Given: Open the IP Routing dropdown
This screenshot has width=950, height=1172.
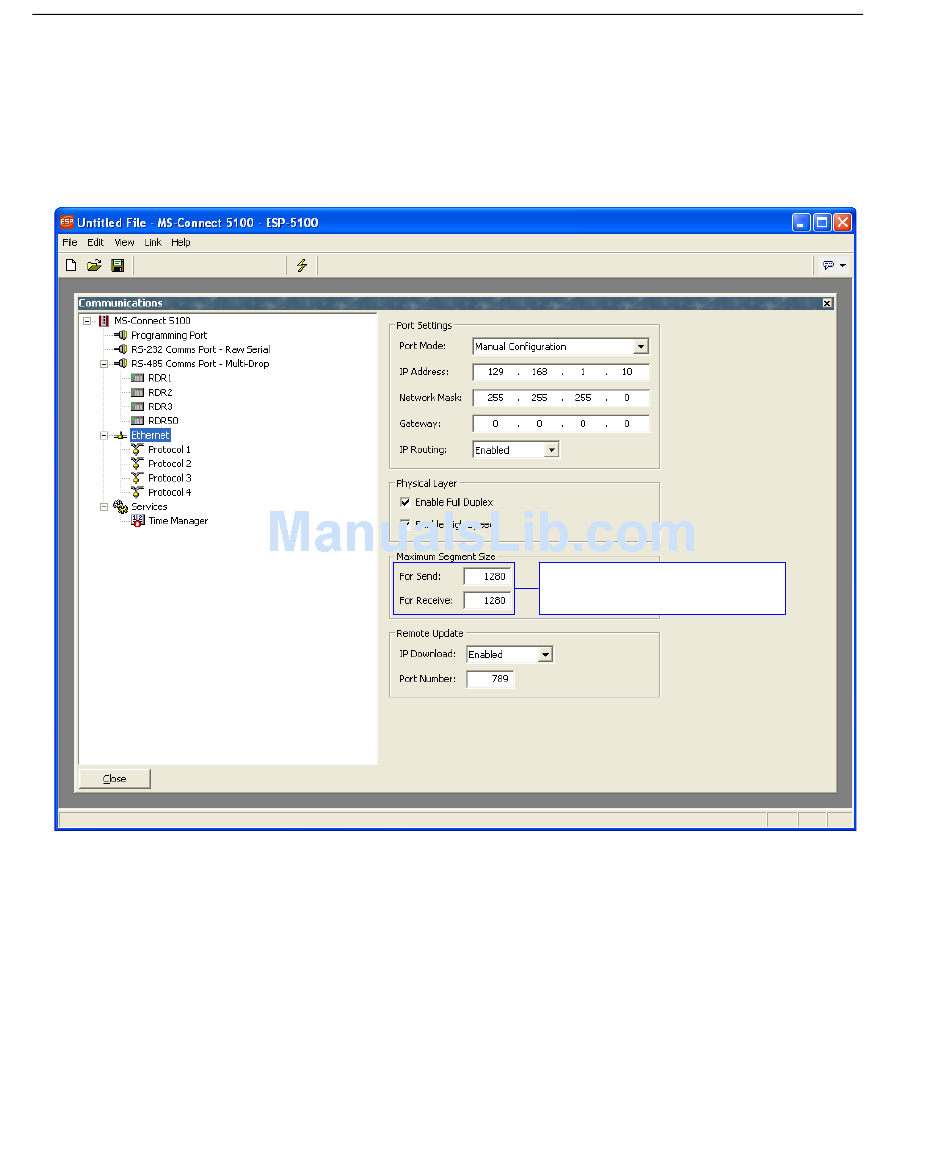Looking at the screenshot, I should [552, 450].
